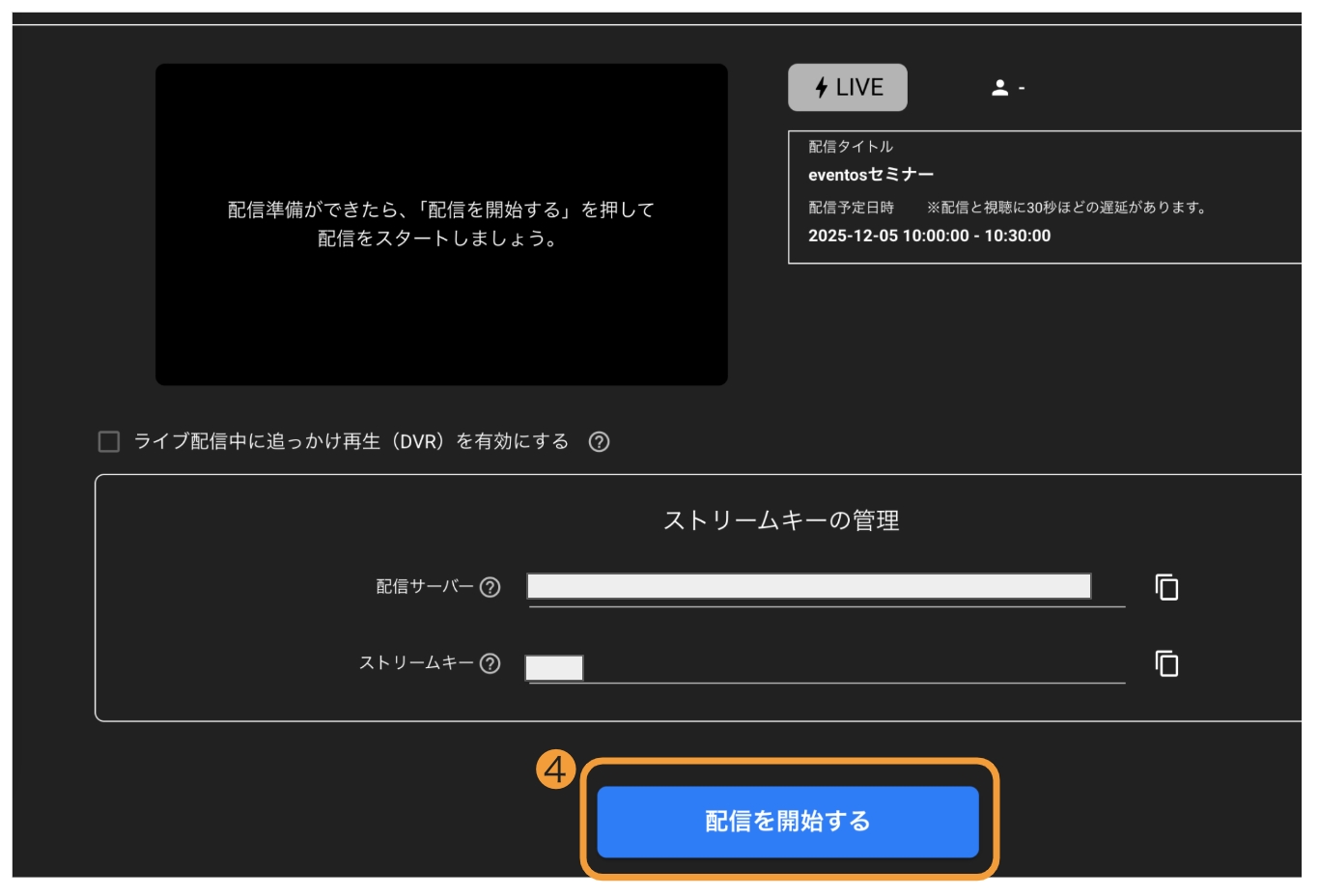
Task: Click the viewer count person icon
Action: click(999, 88)
